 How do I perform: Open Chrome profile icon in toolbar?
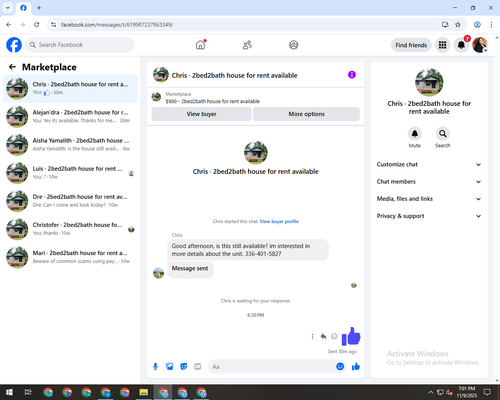(477, 25)
